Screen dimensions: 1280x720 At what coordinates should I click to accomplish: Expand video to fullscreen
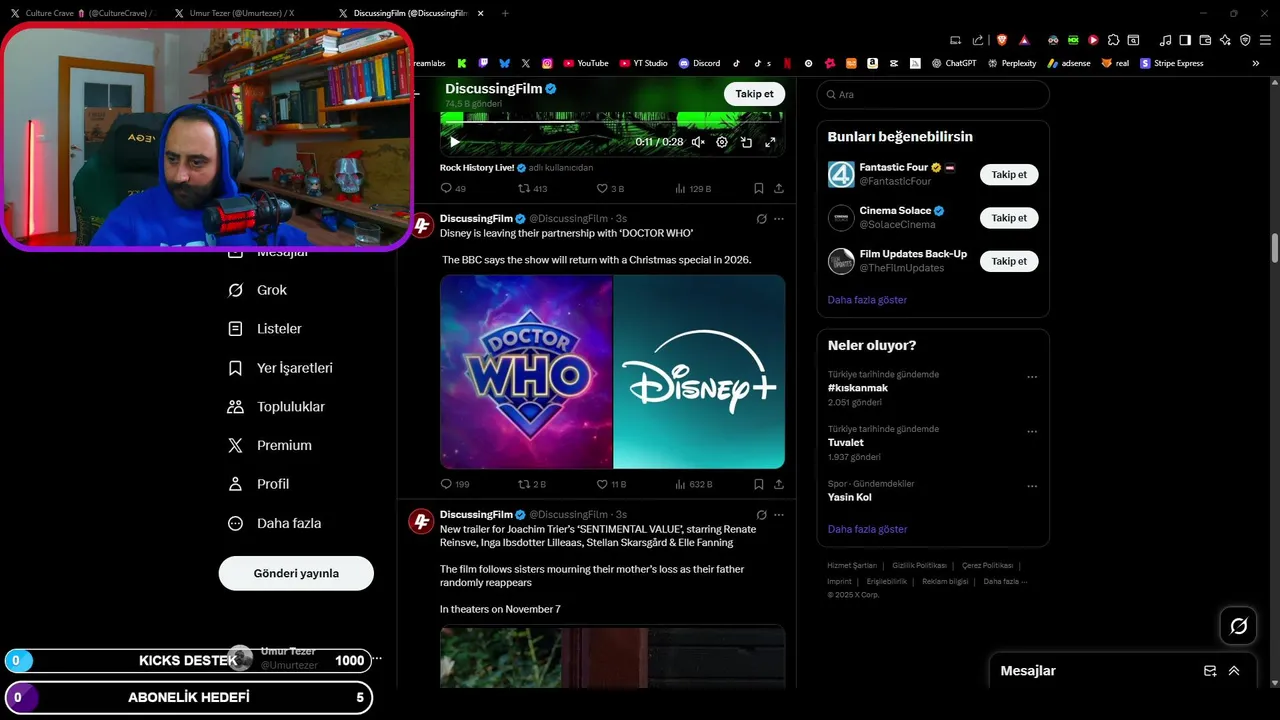pyautogui.click(x=770, y=142)
